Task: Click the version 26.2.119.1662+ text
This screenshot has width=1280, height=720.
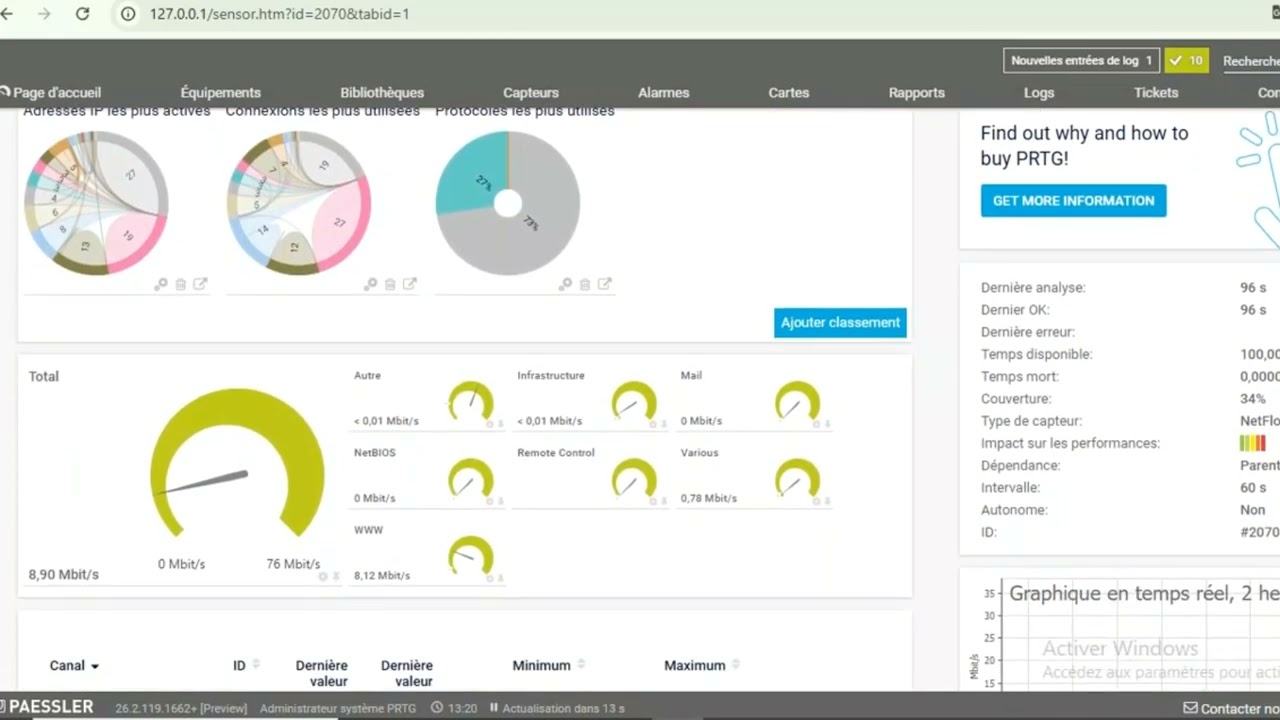Action: coord(181,708)
